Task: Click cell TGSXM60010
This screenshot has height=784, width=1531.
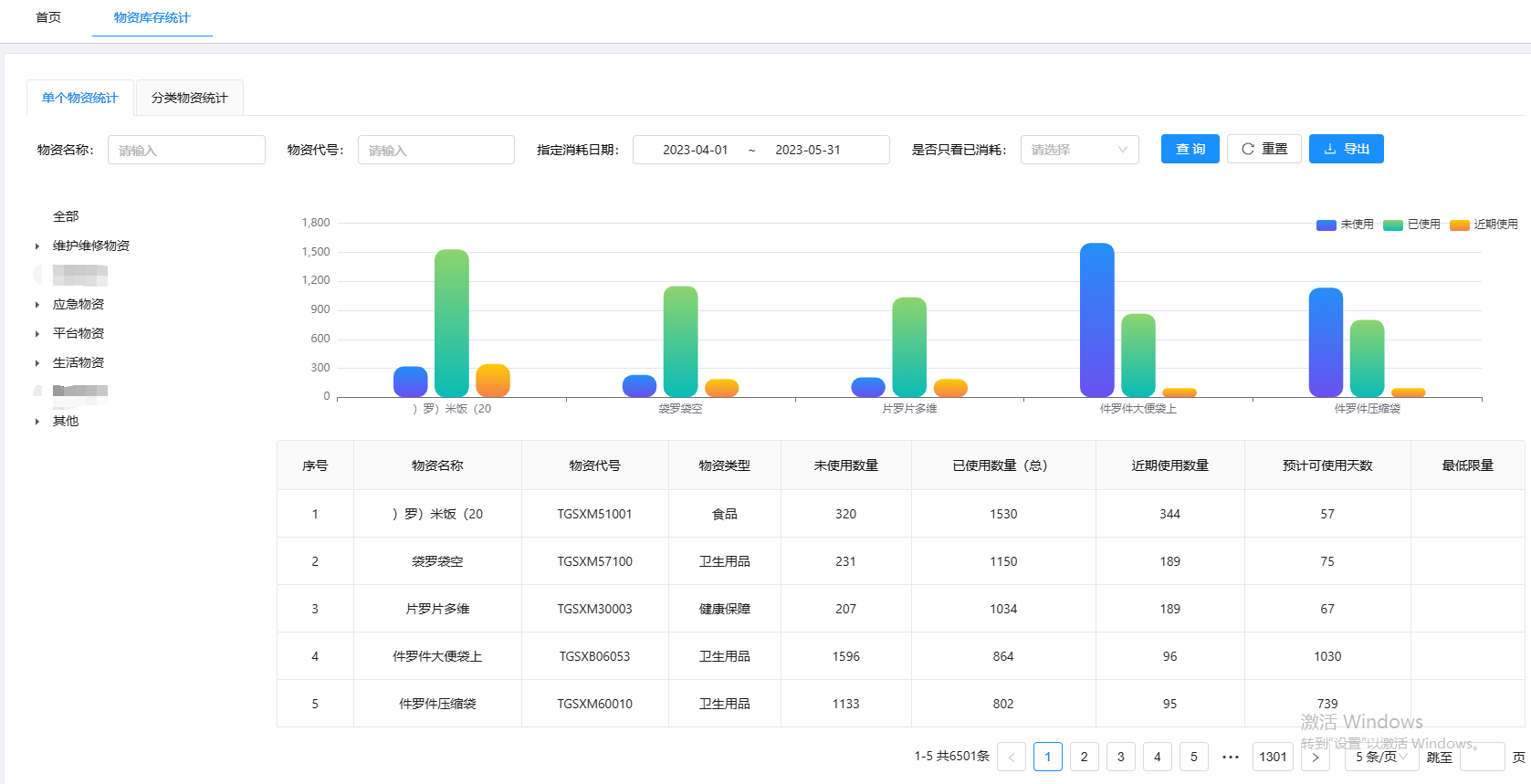Action: (595, 704)
